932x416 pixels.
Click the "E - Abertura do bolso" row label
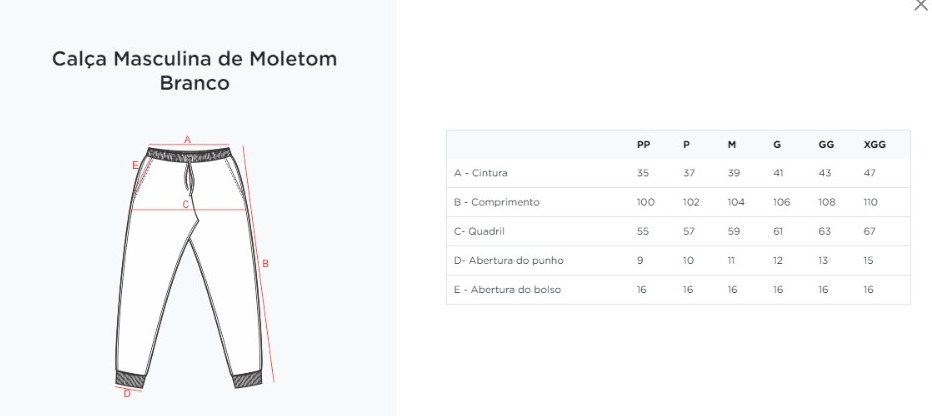(507, 290)
